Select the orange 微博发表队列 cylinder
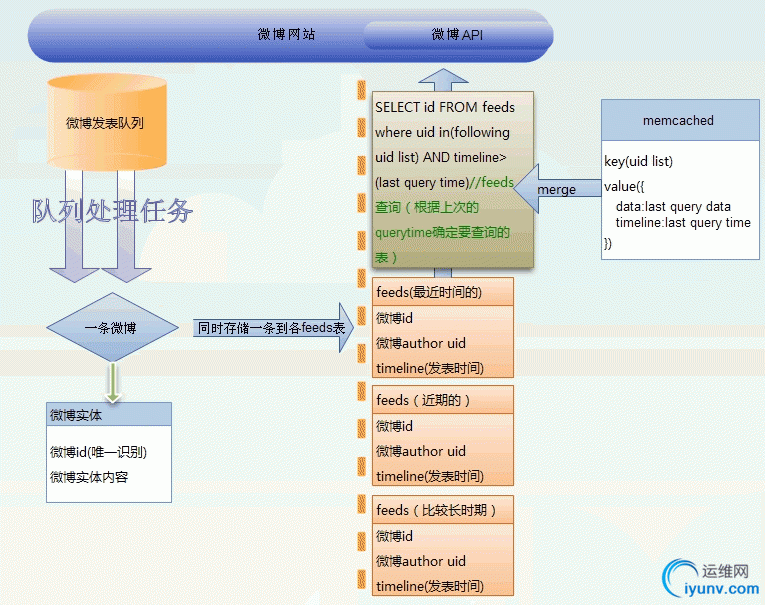The image size is (765, 605). click(107, 122)
